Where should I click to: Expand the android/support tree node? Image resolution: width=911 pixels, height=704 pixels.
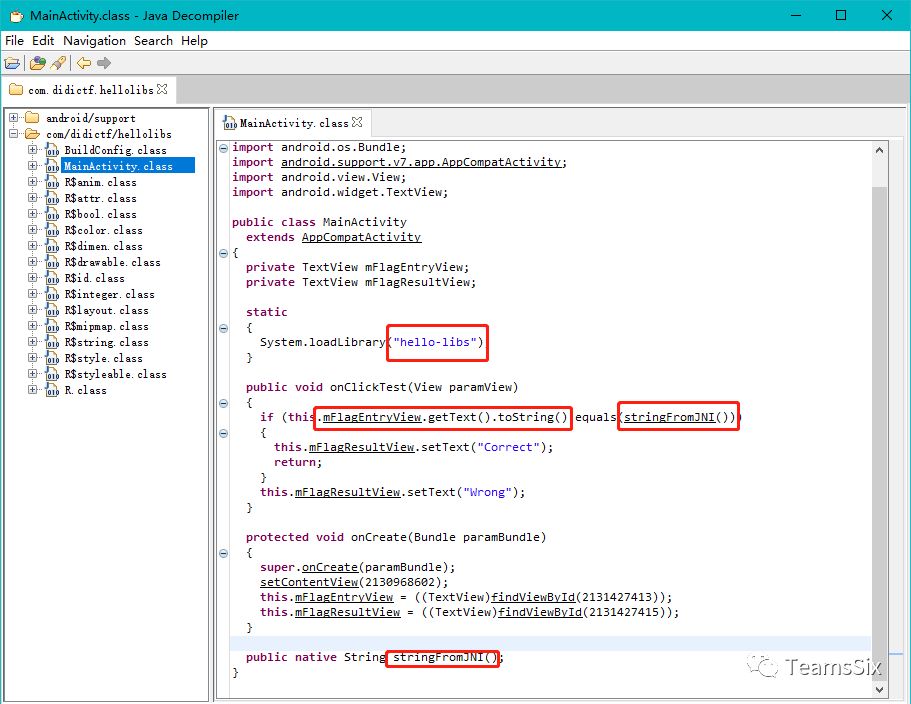13,118
